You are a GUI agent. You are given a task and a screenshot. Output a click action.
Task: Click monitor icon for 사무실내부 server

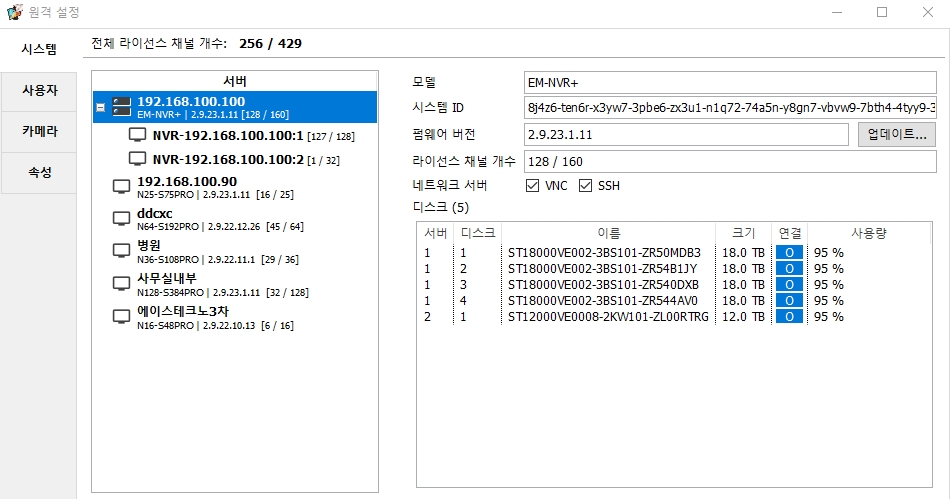click(x=121, y=285)
